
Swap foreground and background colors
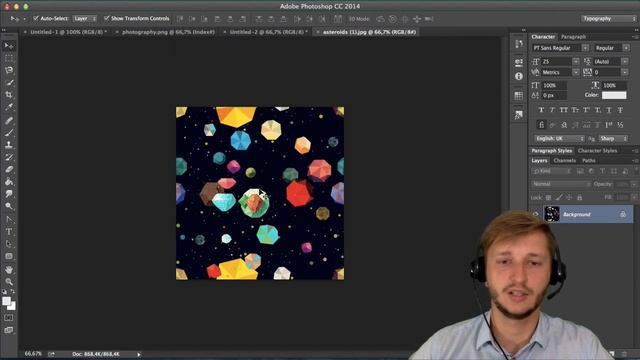13,291
